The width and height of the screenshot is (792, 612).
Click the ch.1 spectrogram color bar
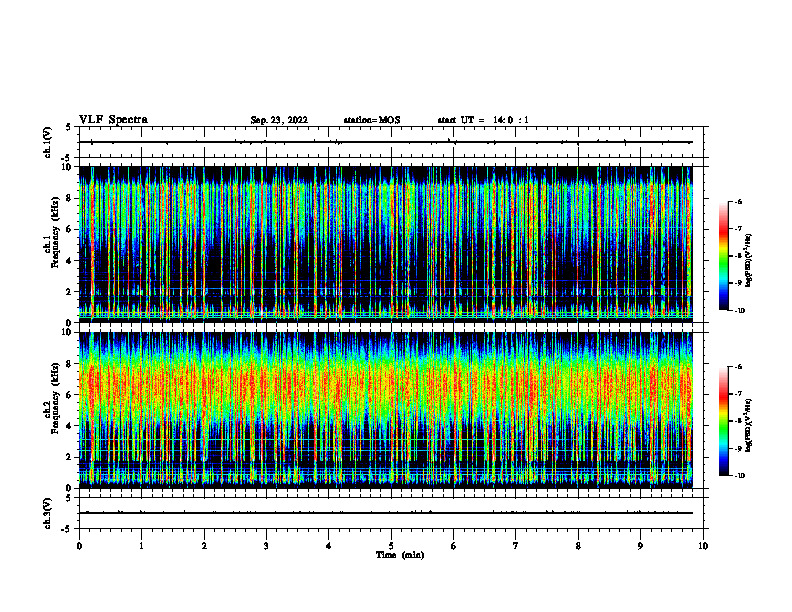pos(723,256)
